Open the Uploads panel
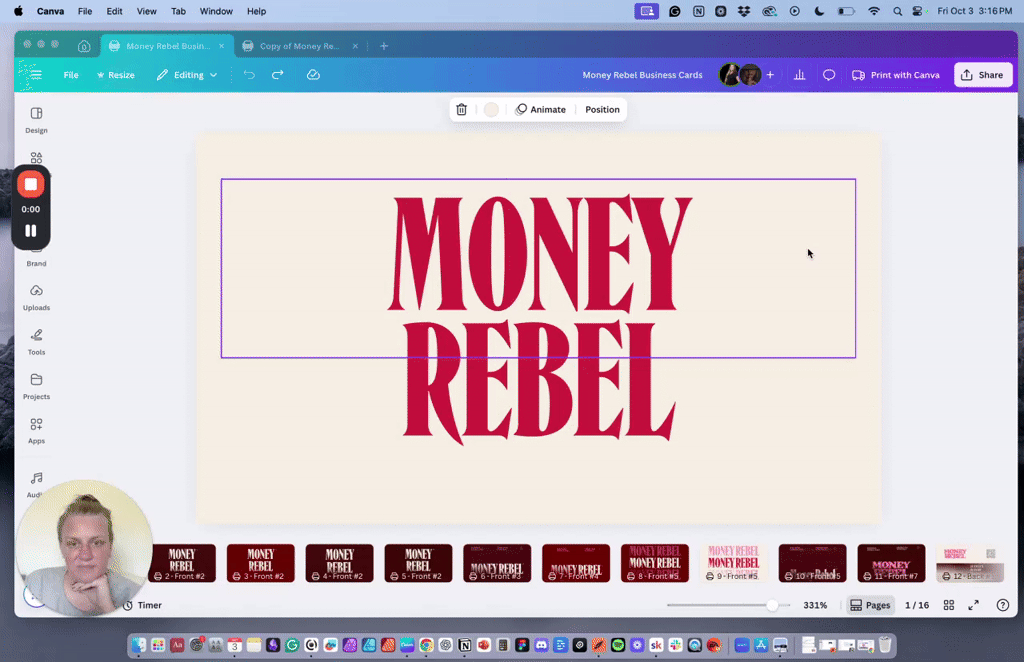 click(36, 299)
